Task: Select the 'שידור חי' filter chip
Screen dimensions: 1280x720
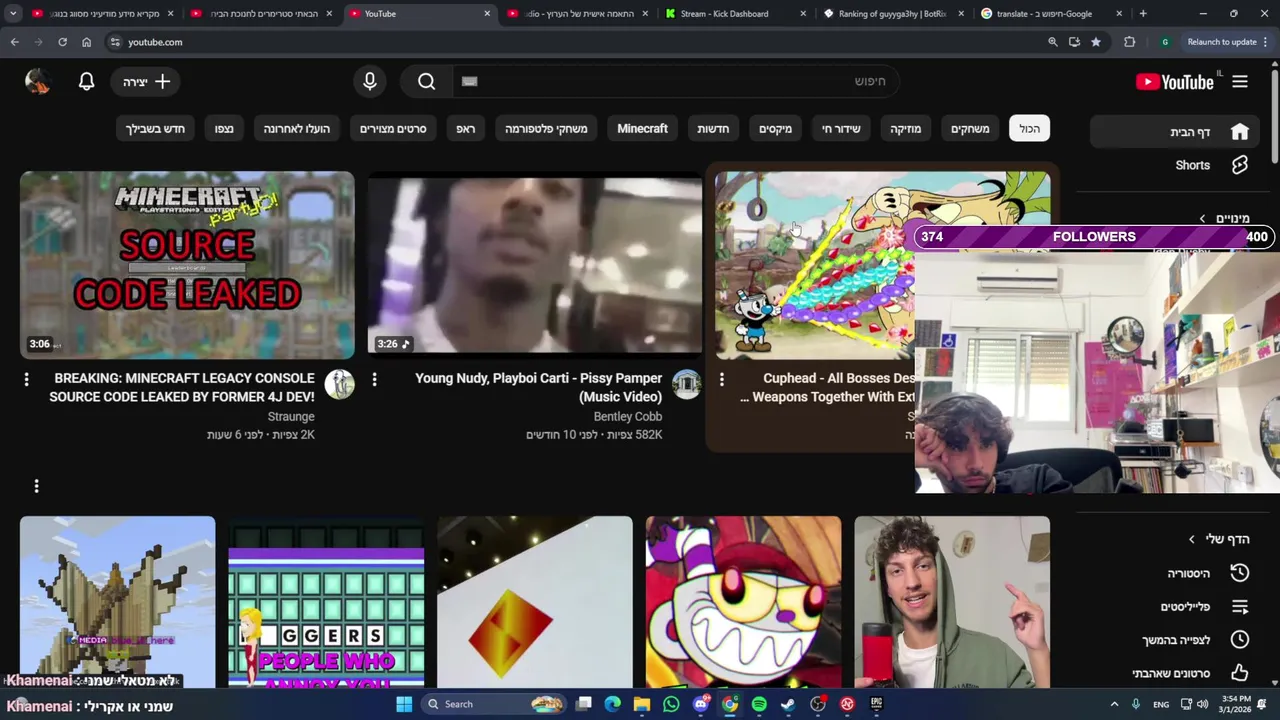Action: pyautogui.click(x=841, y=129)
